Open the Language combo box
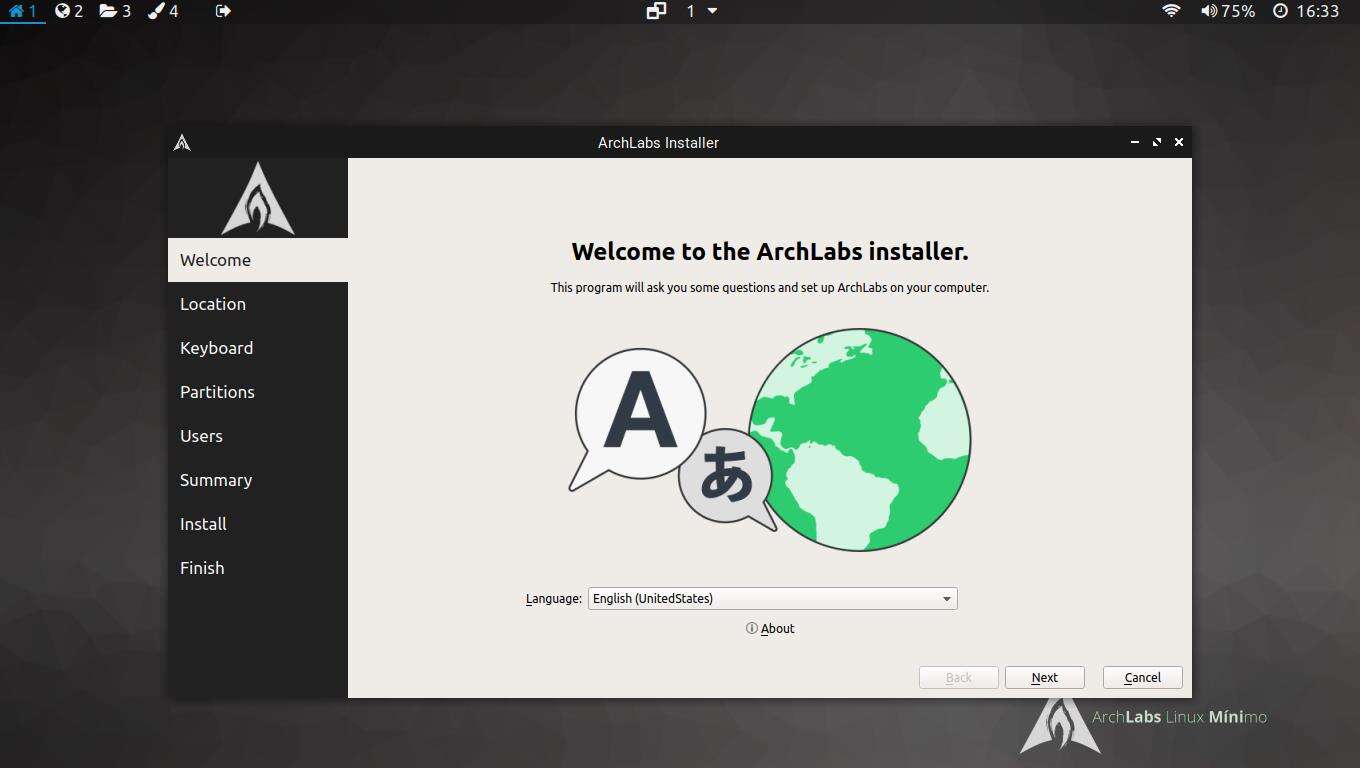Screen dimensions: 1360x768 pos(772,598)
